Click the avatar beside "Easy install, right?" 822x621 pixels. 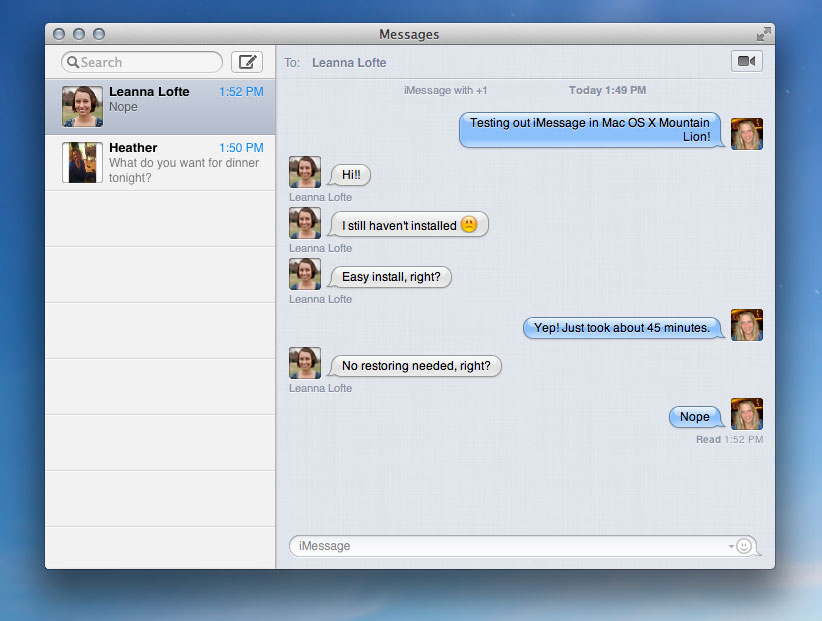point(305,274)
